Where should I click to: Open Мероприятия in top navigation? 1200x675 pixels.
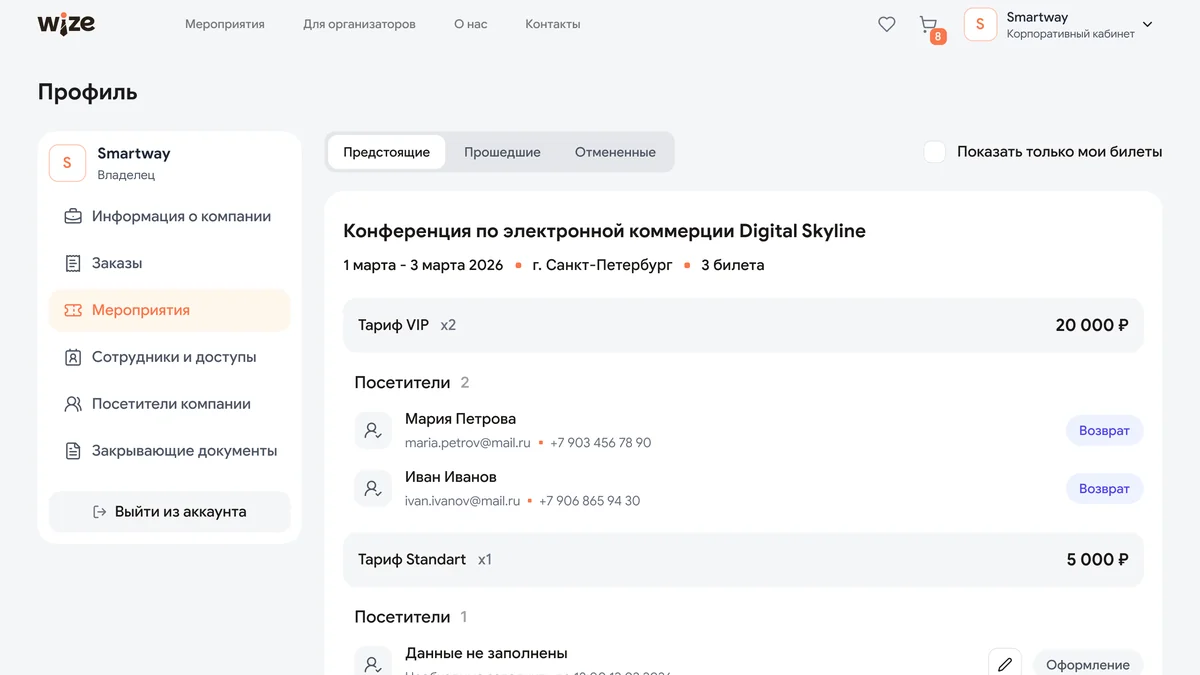pyautogui.click(x=225, y=24)
